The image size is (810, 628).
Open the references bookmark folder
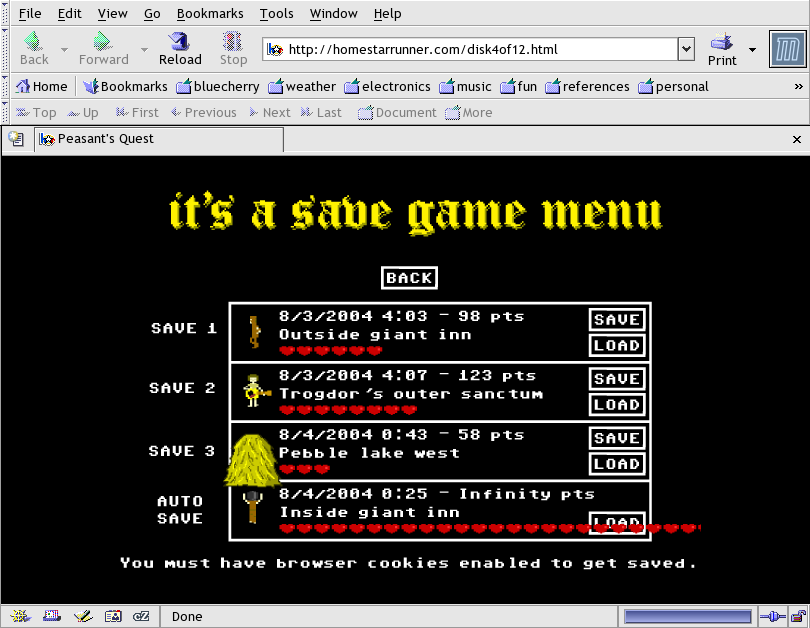(x=587, y=86)
